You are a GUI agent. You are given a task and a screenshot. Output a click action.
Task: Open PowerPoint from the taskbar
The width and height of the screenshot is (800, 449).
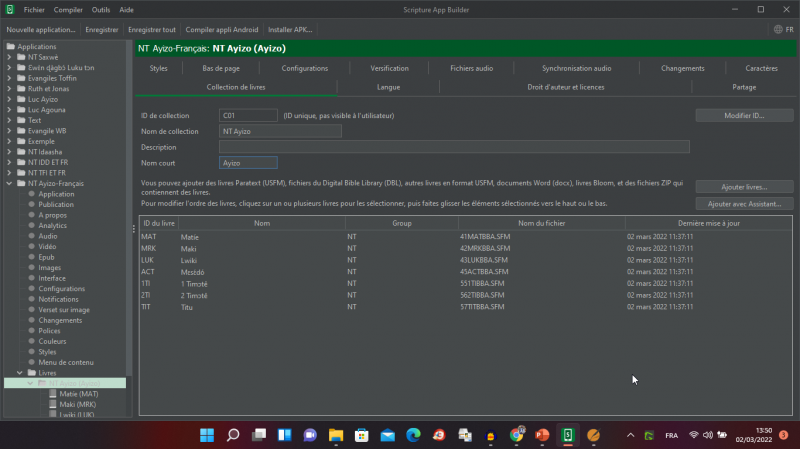pos(542,435)
